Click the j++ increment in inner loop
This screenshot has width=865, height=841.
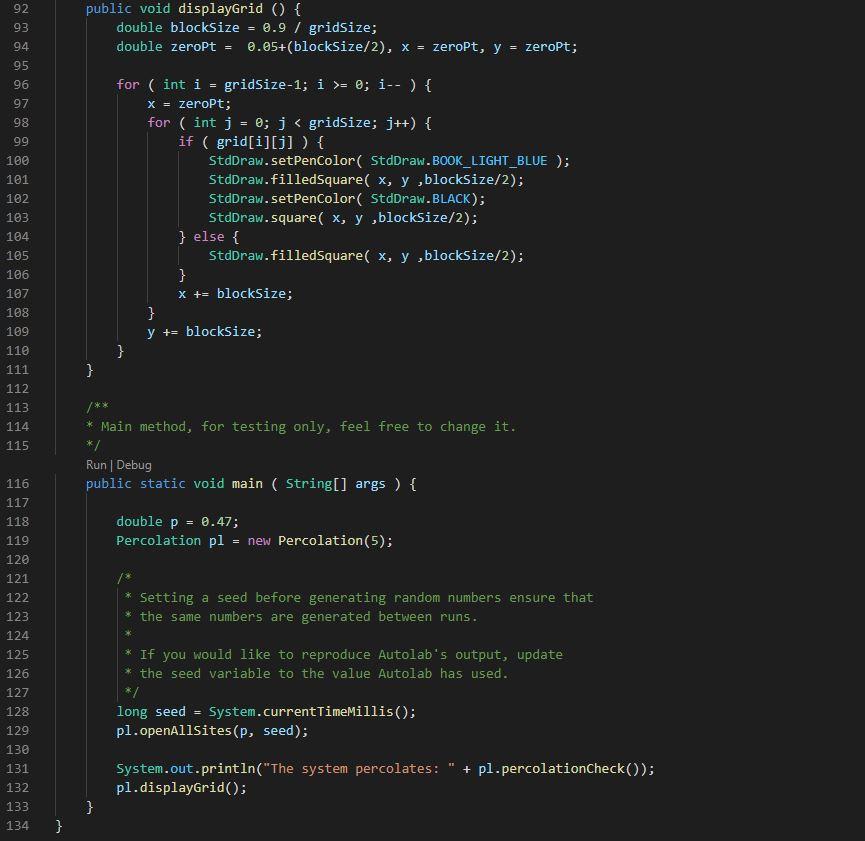point(397,123)
